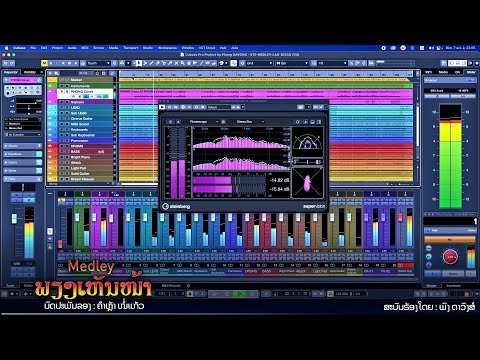Open the Transport menu

[131, 48]
